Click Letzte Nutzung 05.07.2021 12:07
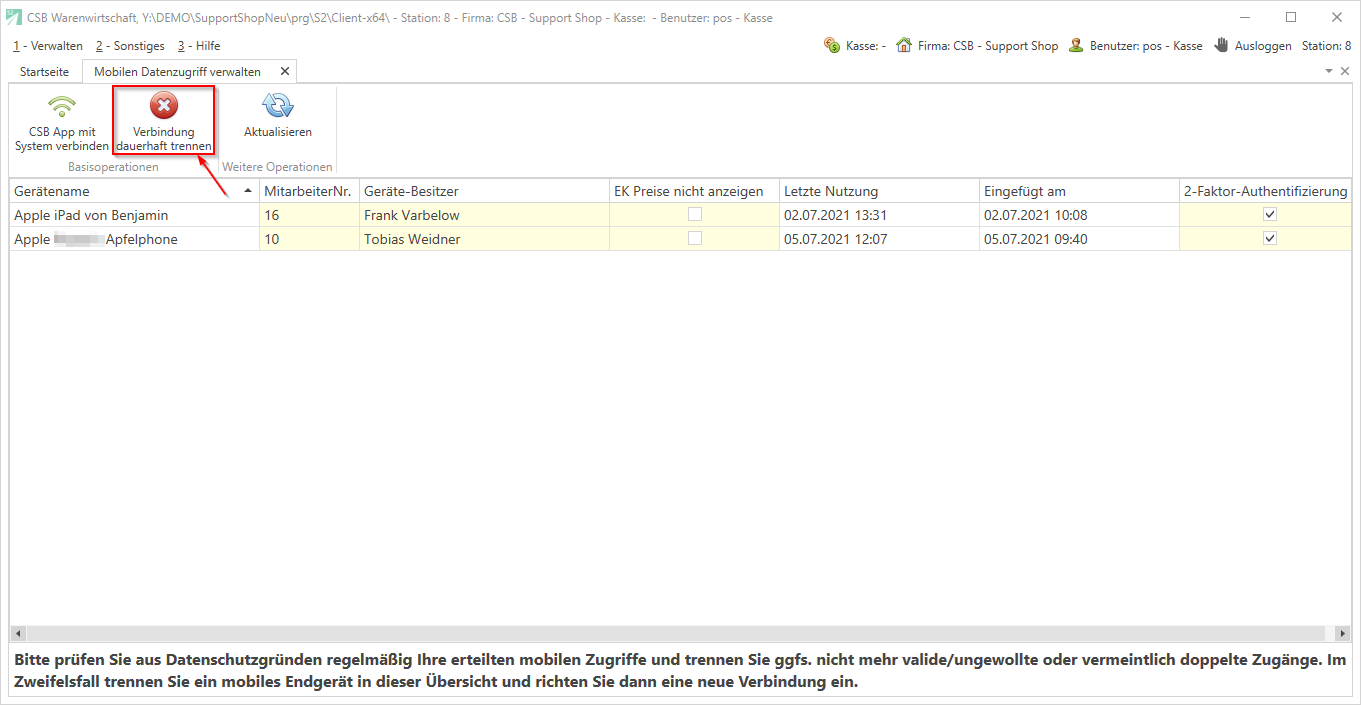Image resolution: width=1361 pixels, height=705 pixels. (x=879, y=239)
